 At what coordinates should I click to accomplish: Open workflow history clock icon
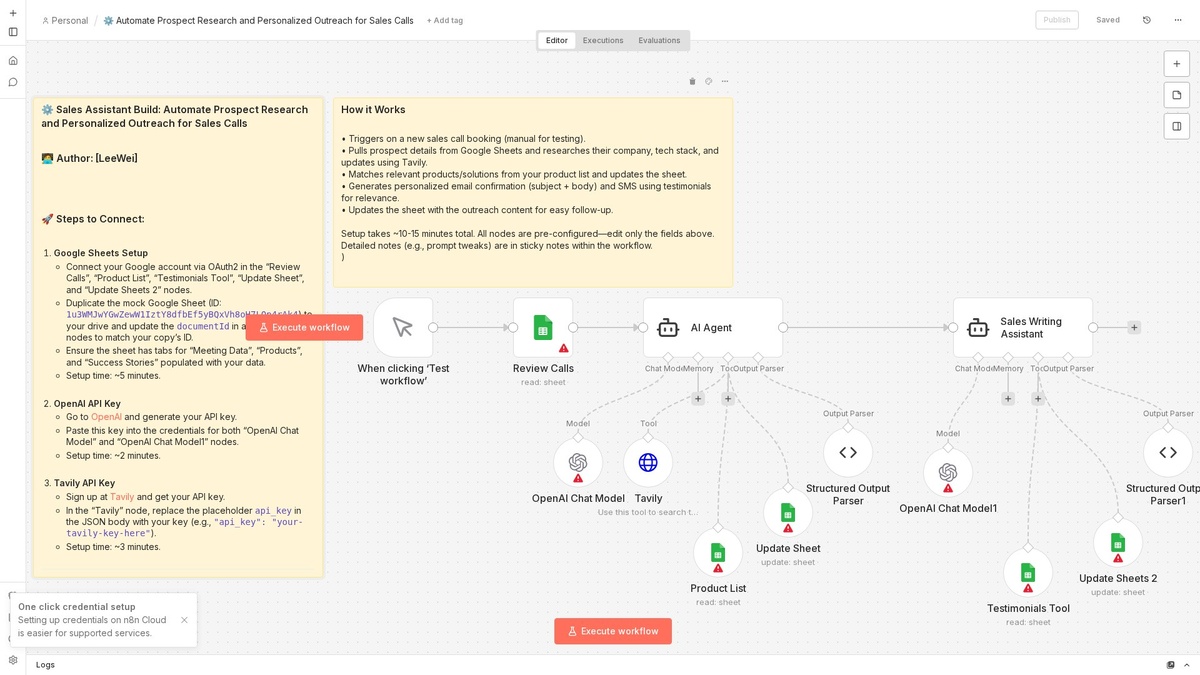pos(1147,20)
